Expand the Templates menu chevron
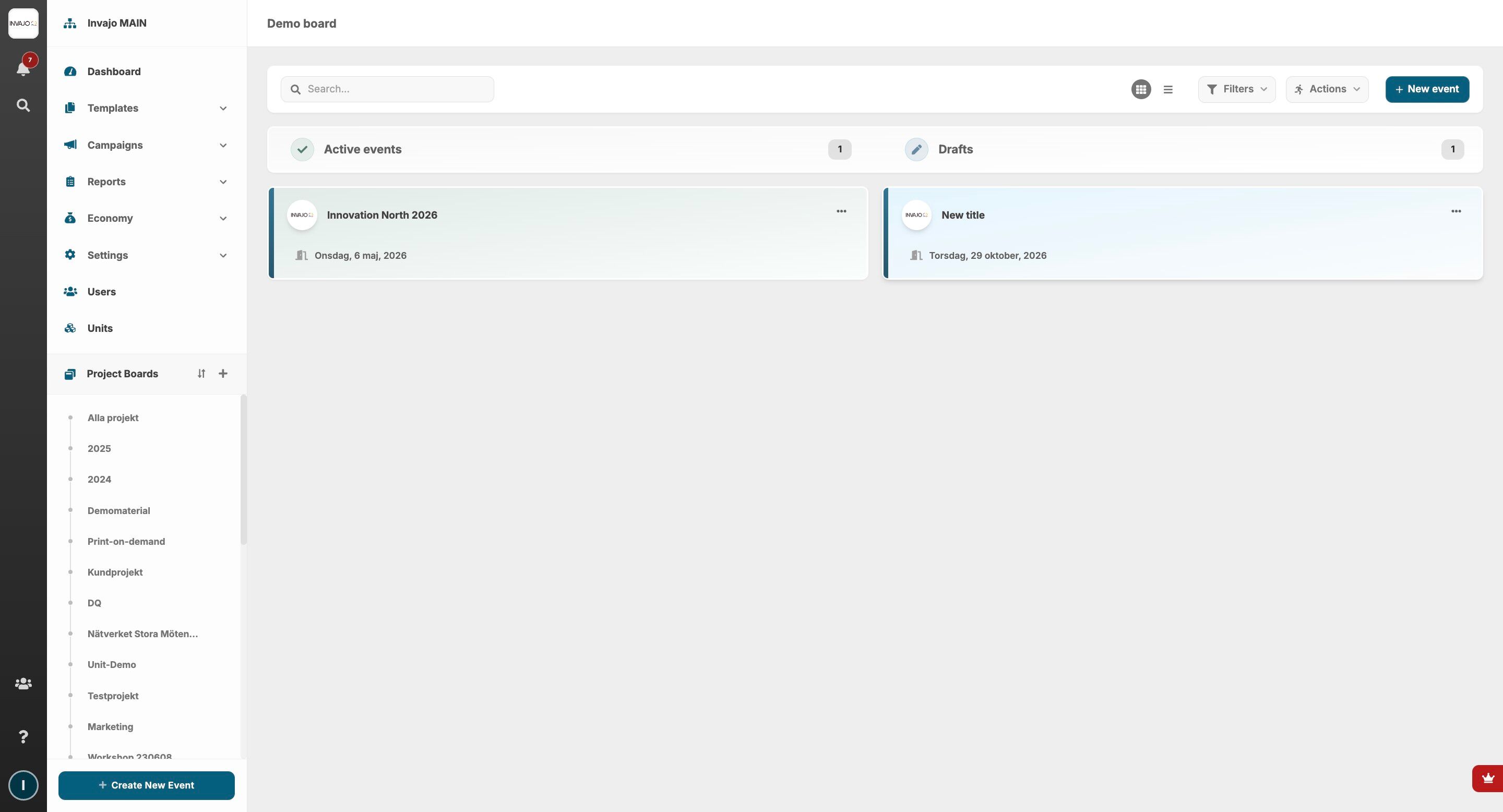The image size is (1503, 812). 223,109
